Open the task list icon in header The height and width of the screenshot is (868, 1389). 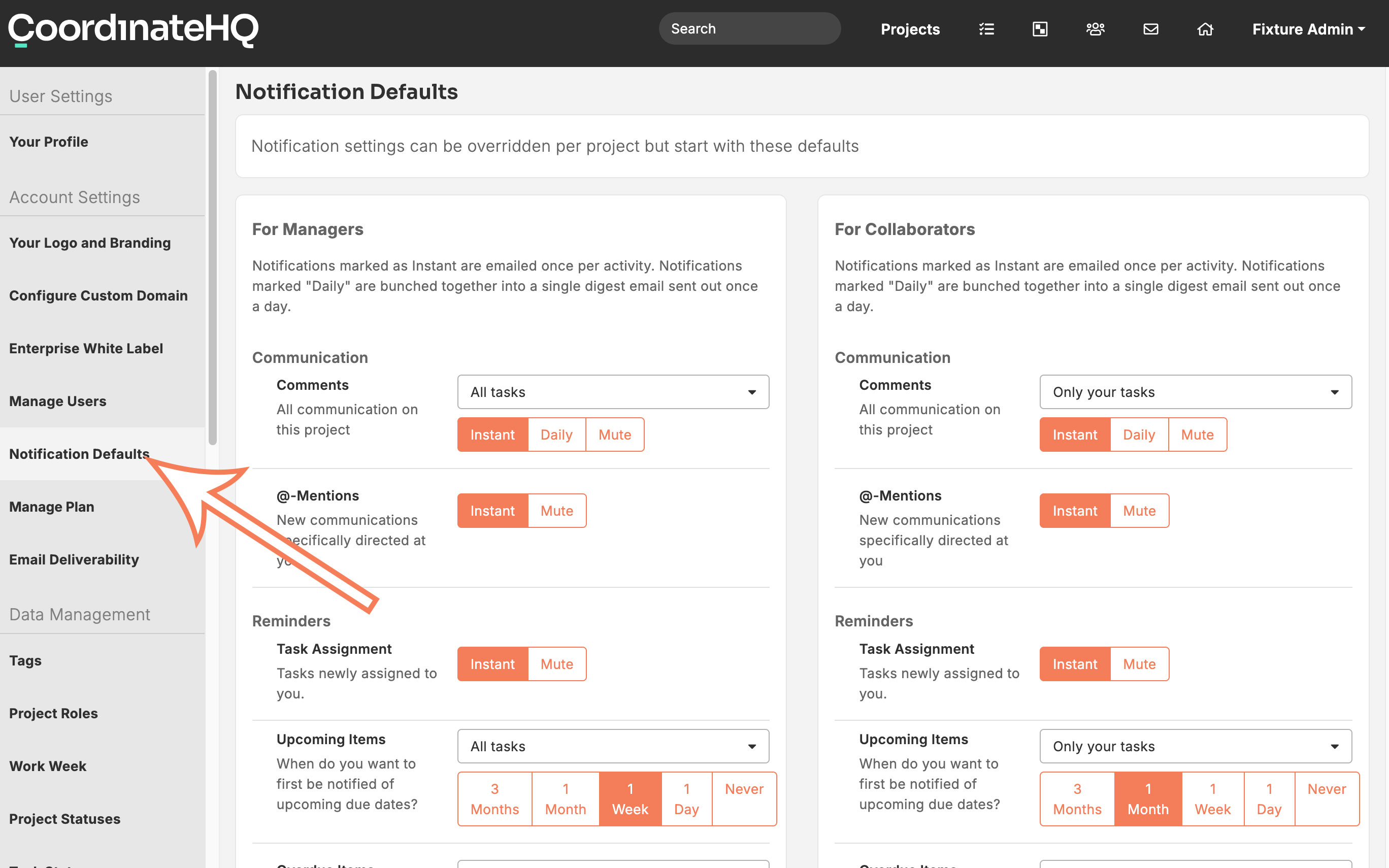pyautogui.click(x=986, y=29)
